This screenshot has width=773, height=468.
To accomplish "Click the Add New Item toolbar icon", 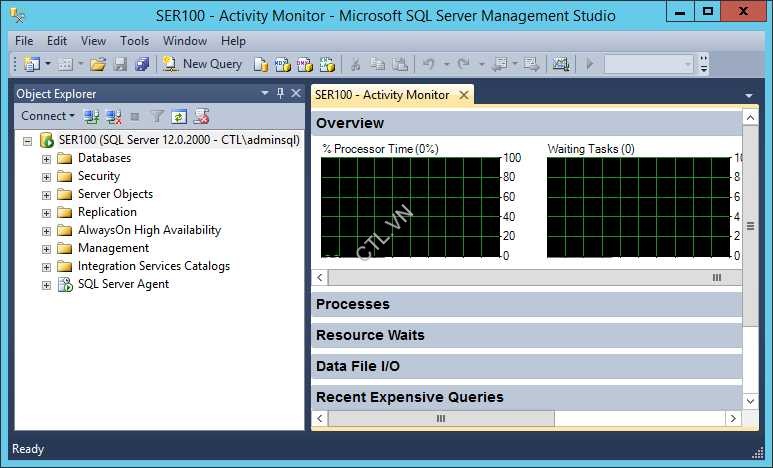I will pyautogui.click(x=65, y=64).
